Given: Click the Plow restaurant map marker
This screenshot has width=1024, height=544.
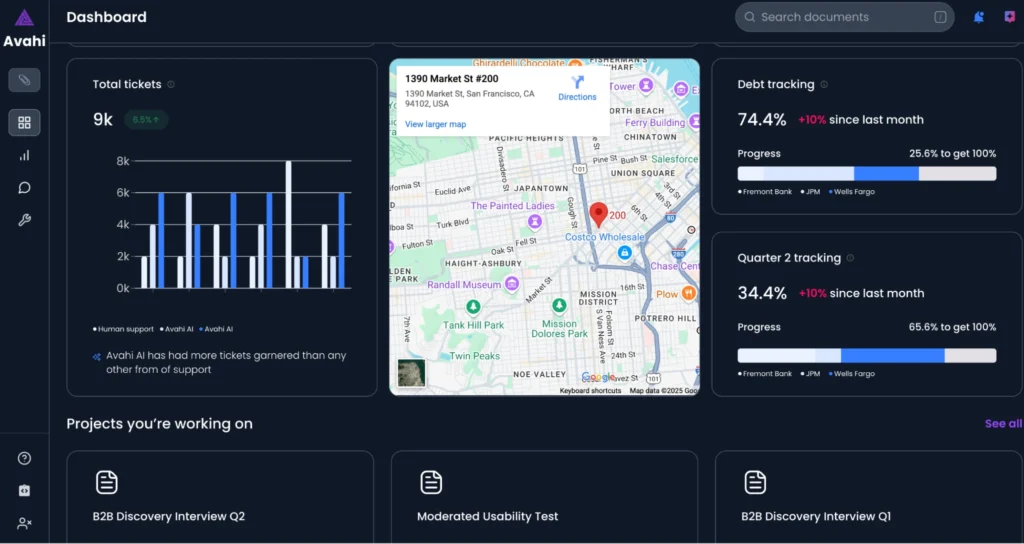Looking at the screenshot, I should point(688,293).
